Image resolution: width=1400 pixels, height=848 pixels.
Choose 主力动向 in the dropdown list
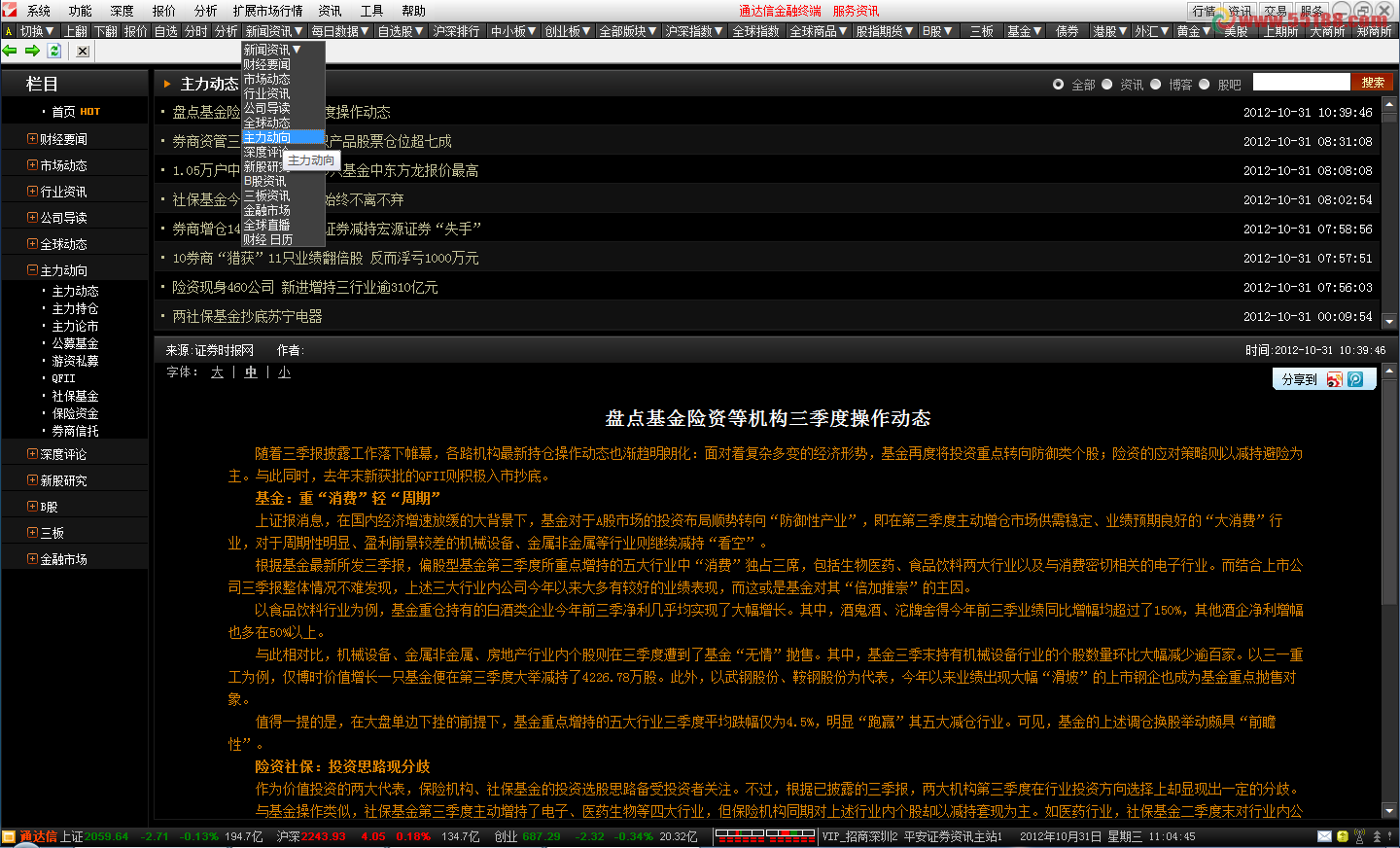pos(283,137)
